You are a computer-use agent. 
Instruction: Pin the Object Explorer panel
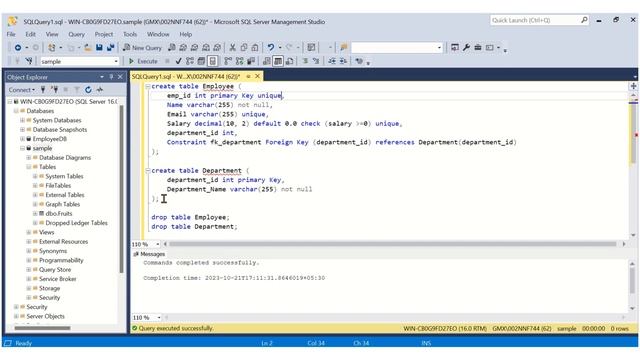[x=111, y=77]
